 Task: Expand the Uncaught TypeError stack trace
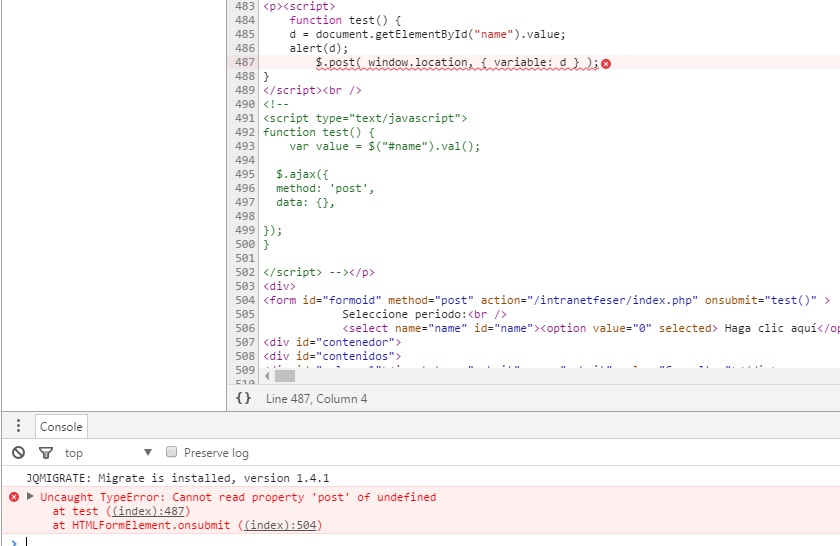click(30, 496)
